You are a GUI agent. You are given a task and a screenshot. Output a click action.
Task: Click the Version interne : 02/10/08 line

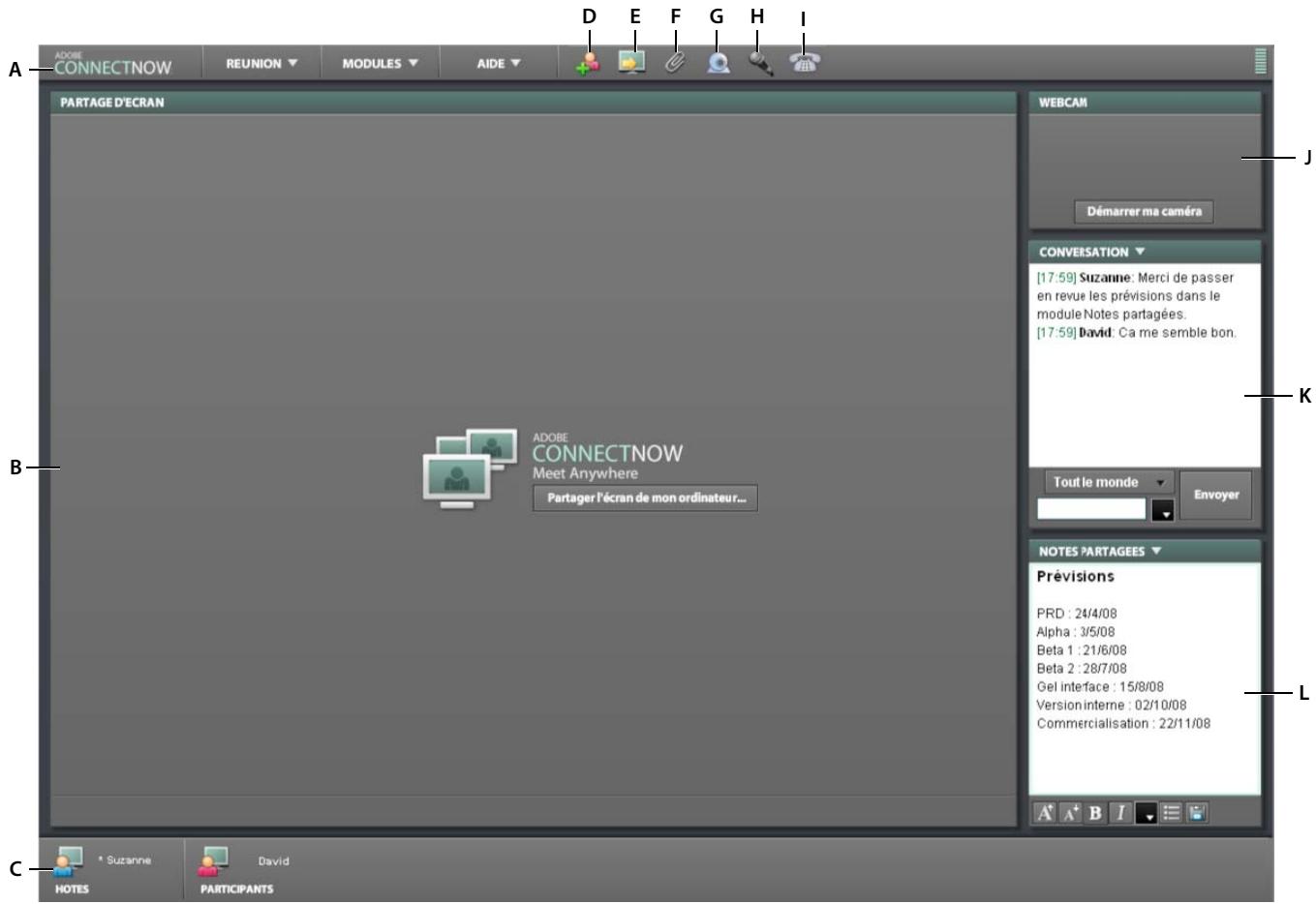(1111, 706)
